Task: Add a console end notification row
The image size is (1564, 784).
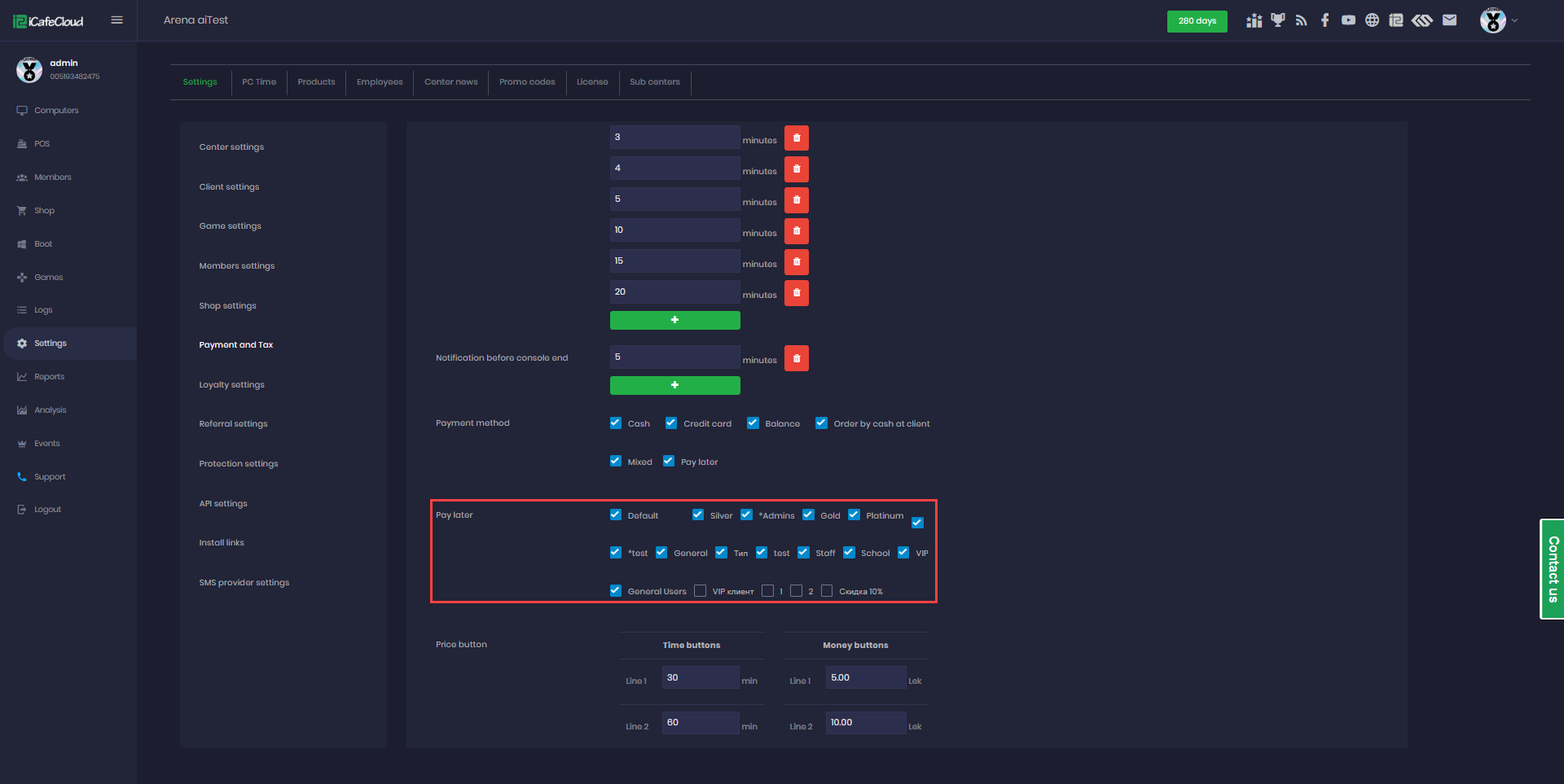Action: pyautogui.click(x=674, y=385)
